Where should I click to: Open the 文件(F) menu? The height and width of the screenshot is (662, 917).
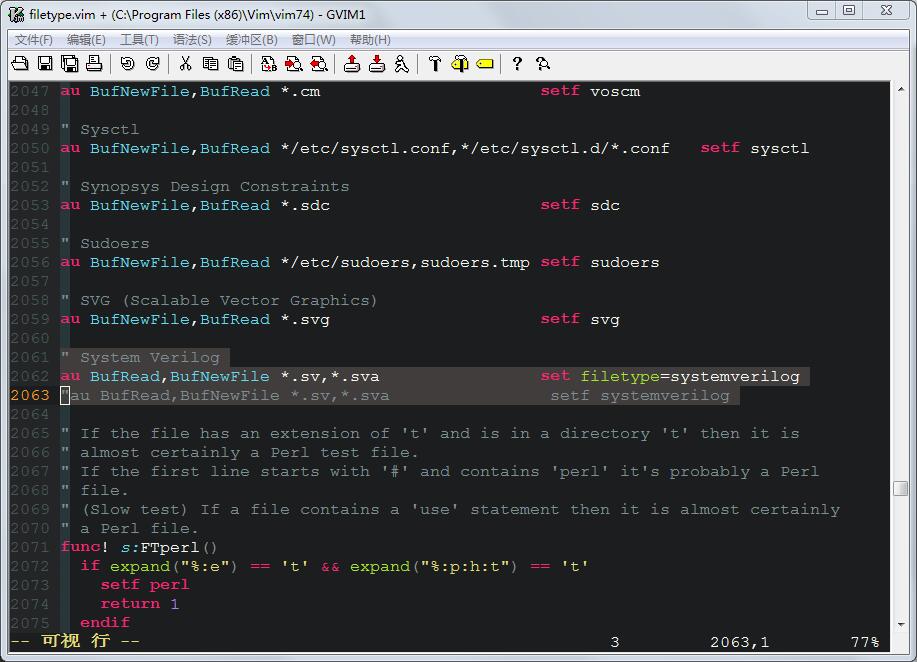point(33,39)
